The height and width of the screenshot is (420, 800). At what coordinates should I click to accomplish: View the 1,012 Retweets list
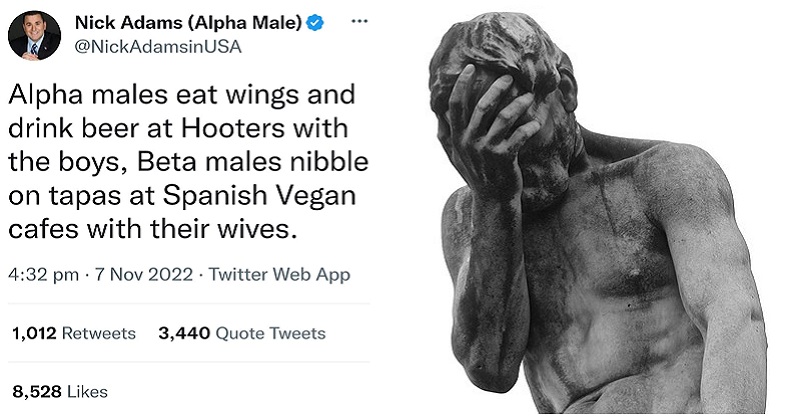tap(74, 333)
